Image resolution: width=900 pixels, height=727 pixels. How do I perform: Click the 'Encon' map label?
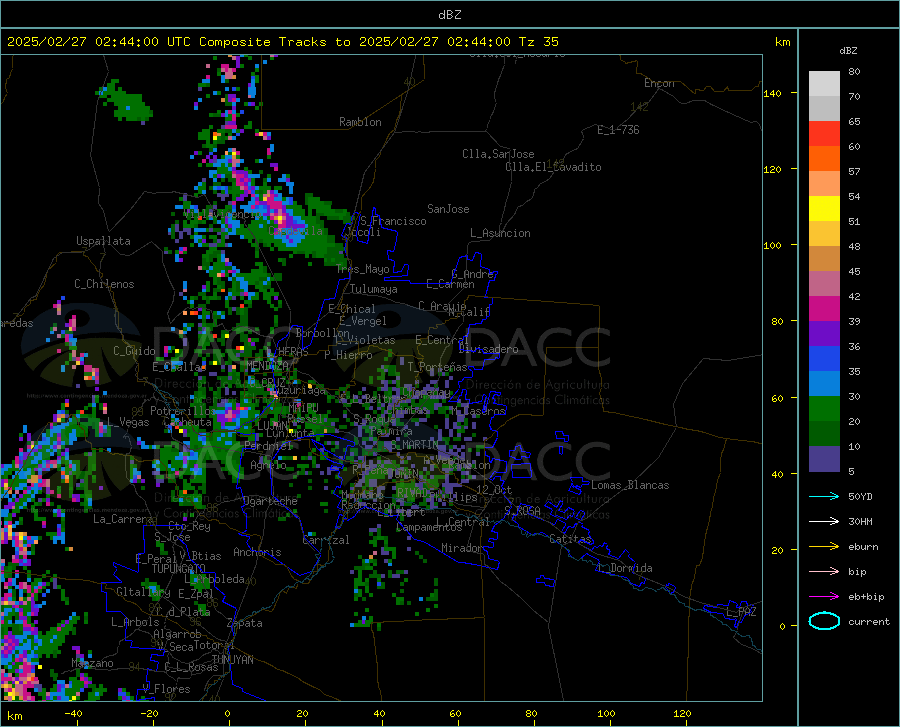[659, 83]
